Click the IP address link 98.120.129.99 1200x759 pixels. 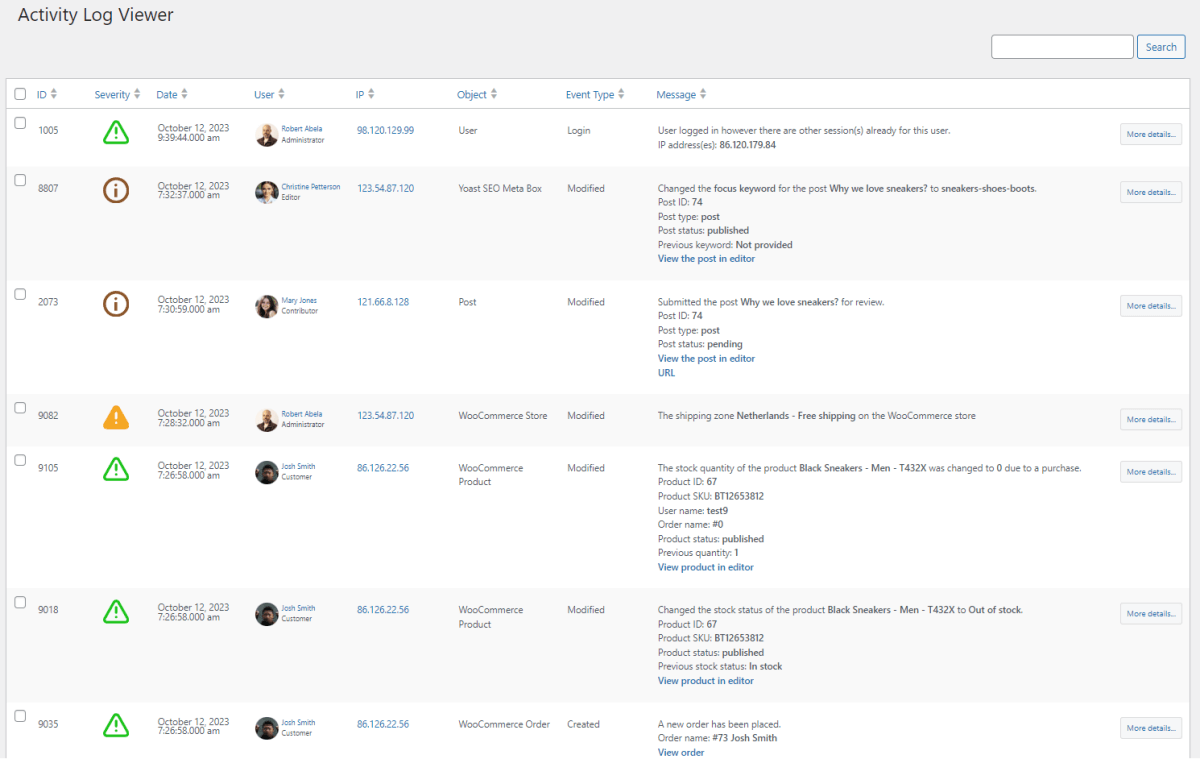385,128
